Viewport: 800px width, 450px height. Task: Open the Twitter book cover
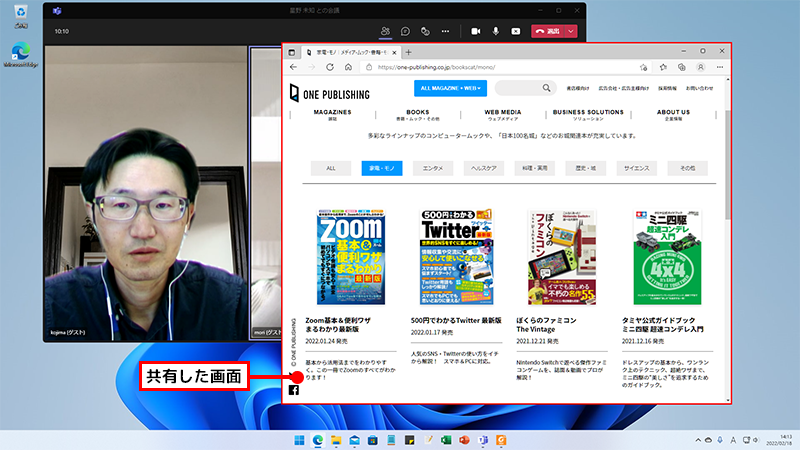pos(457,257)
